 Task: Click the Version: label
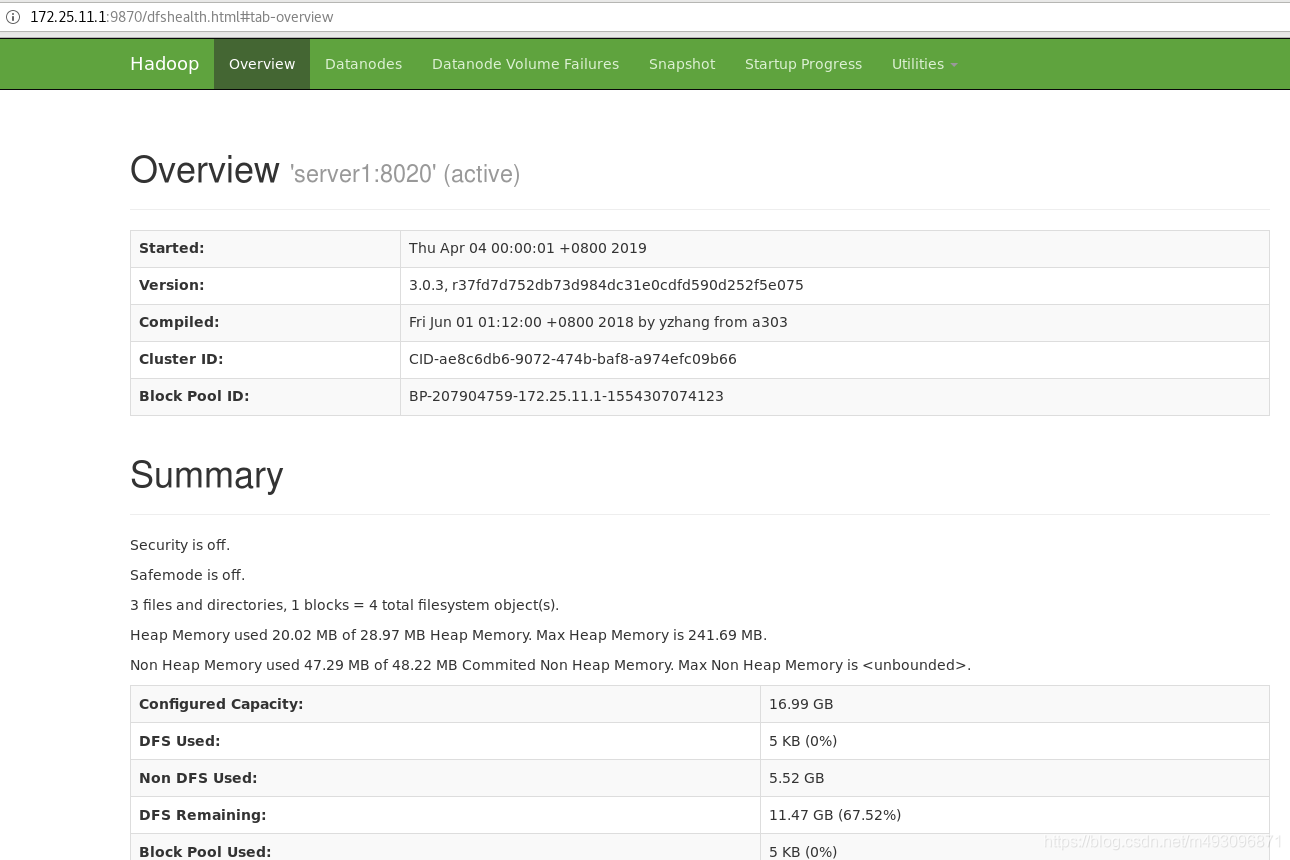click(x=171, y=285)
